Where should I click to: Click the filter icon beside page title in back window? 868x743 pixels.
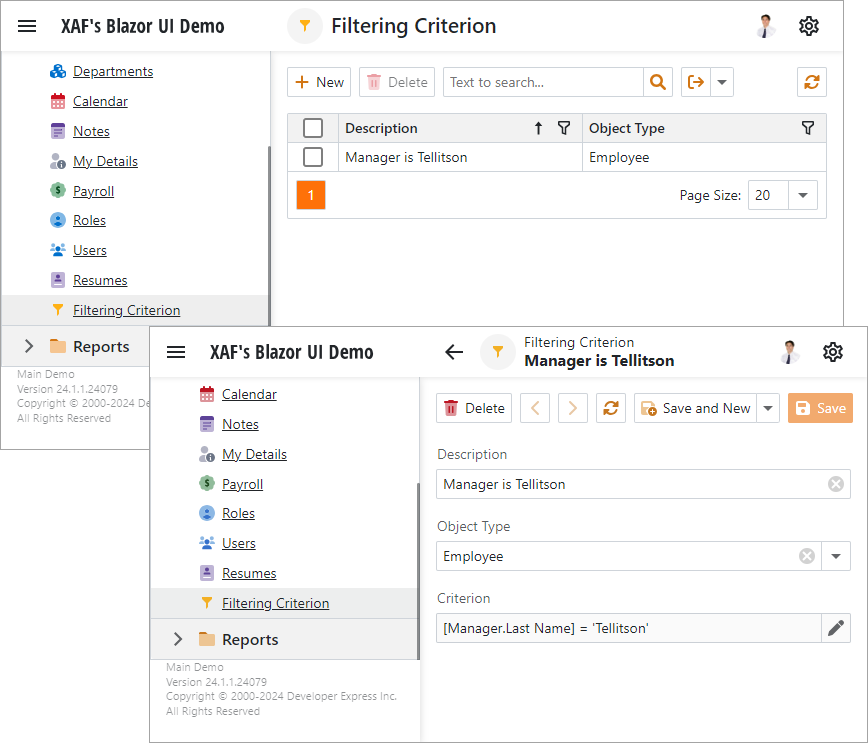(304, 26)
